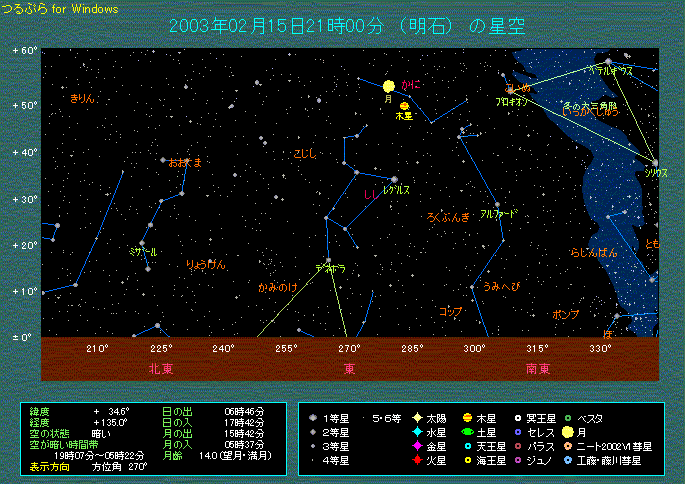
Task: Click the first magnitude star (1等星) legend icon
Action: click(313, 417)
